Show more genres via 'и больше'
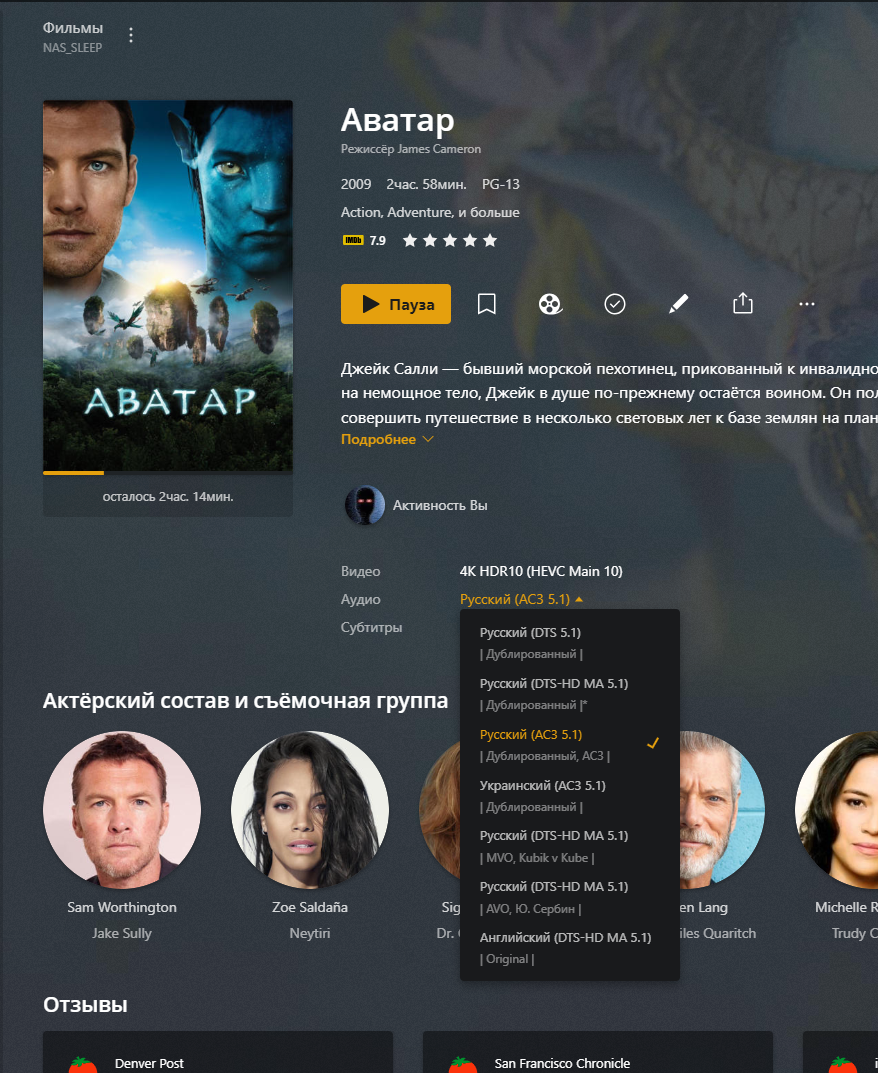The width and height of the screenshot is (878, 1073). point(489,212)
